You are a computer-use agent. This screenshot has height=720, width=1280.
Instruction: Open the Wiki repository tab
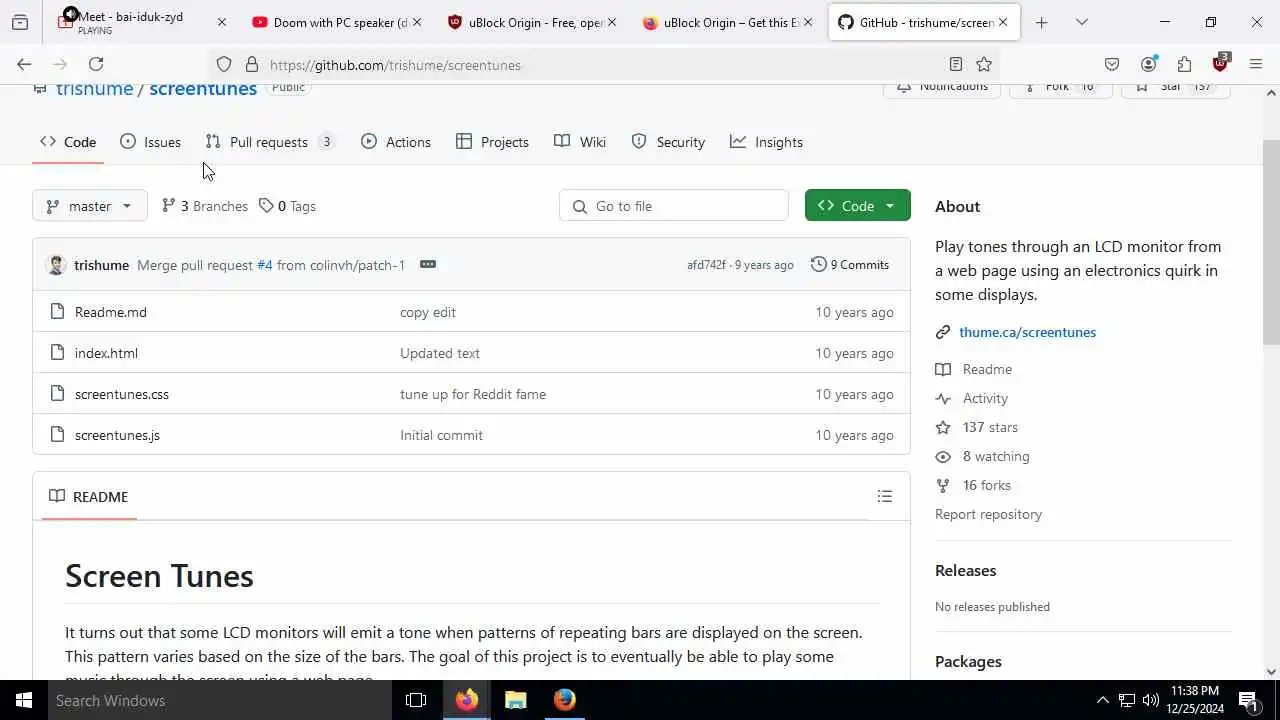pos(580,142)
